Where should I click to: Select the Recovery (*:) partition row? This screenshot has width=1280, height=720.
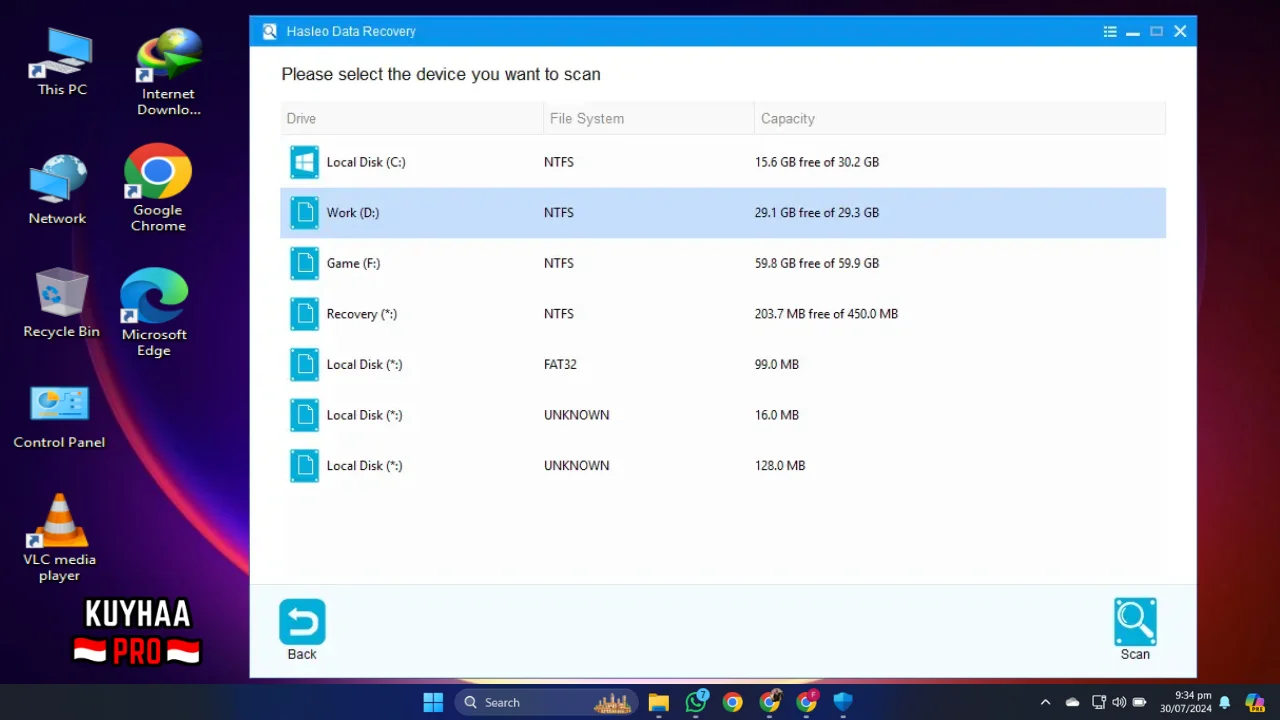tap(723, 314)
